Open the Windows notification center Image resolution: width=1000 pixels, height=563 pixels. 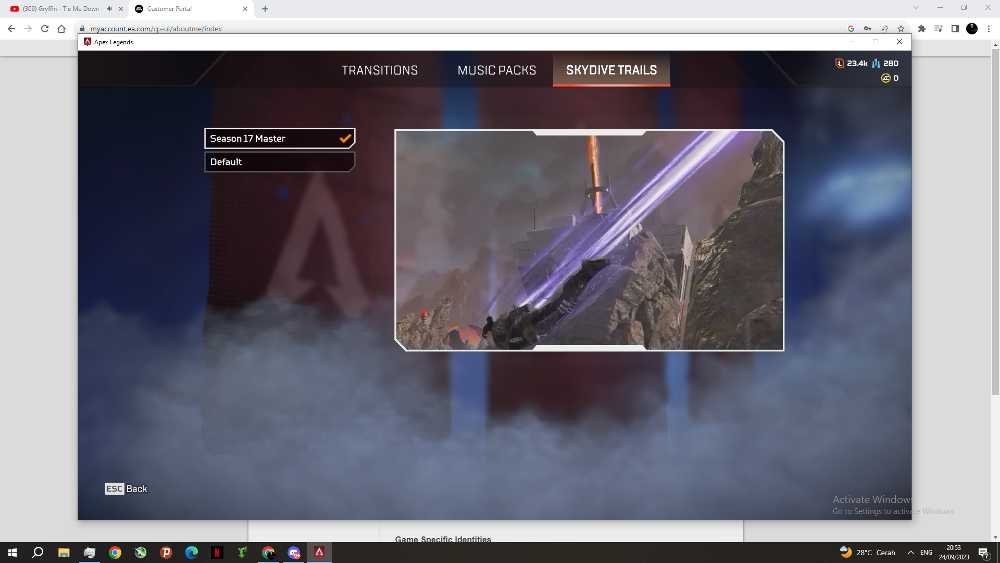coord(984,552)
